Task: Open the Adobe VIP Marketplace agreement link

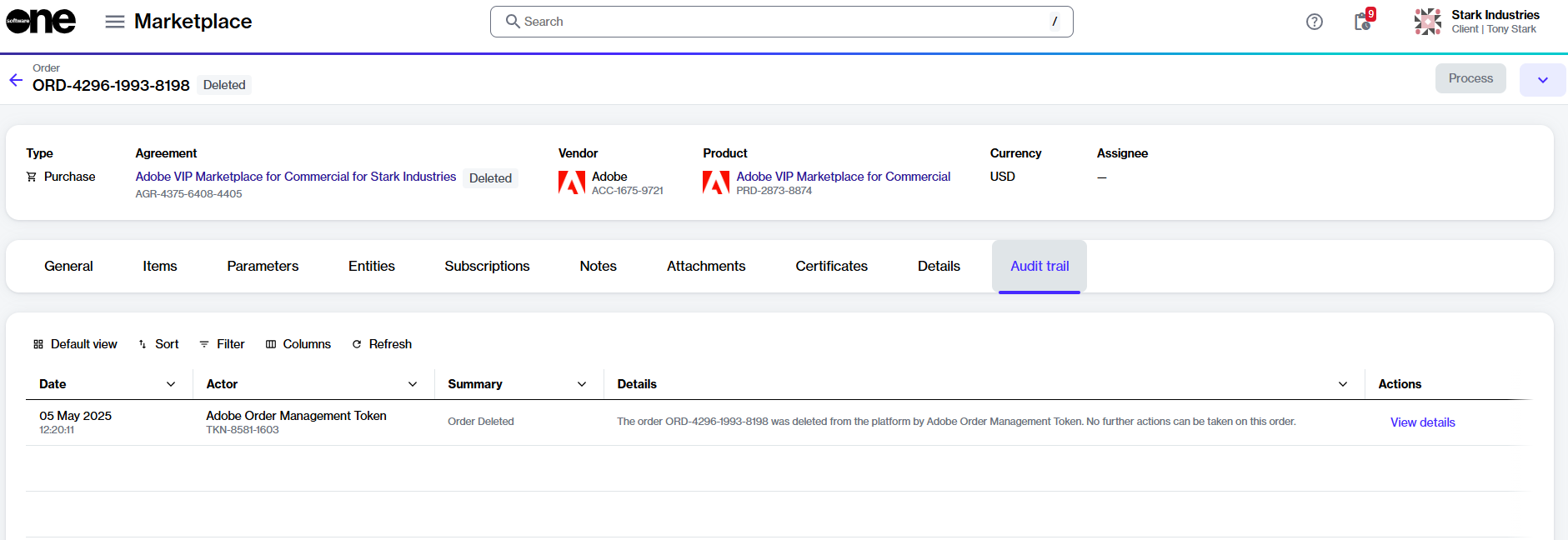Action: coord(296,177)
